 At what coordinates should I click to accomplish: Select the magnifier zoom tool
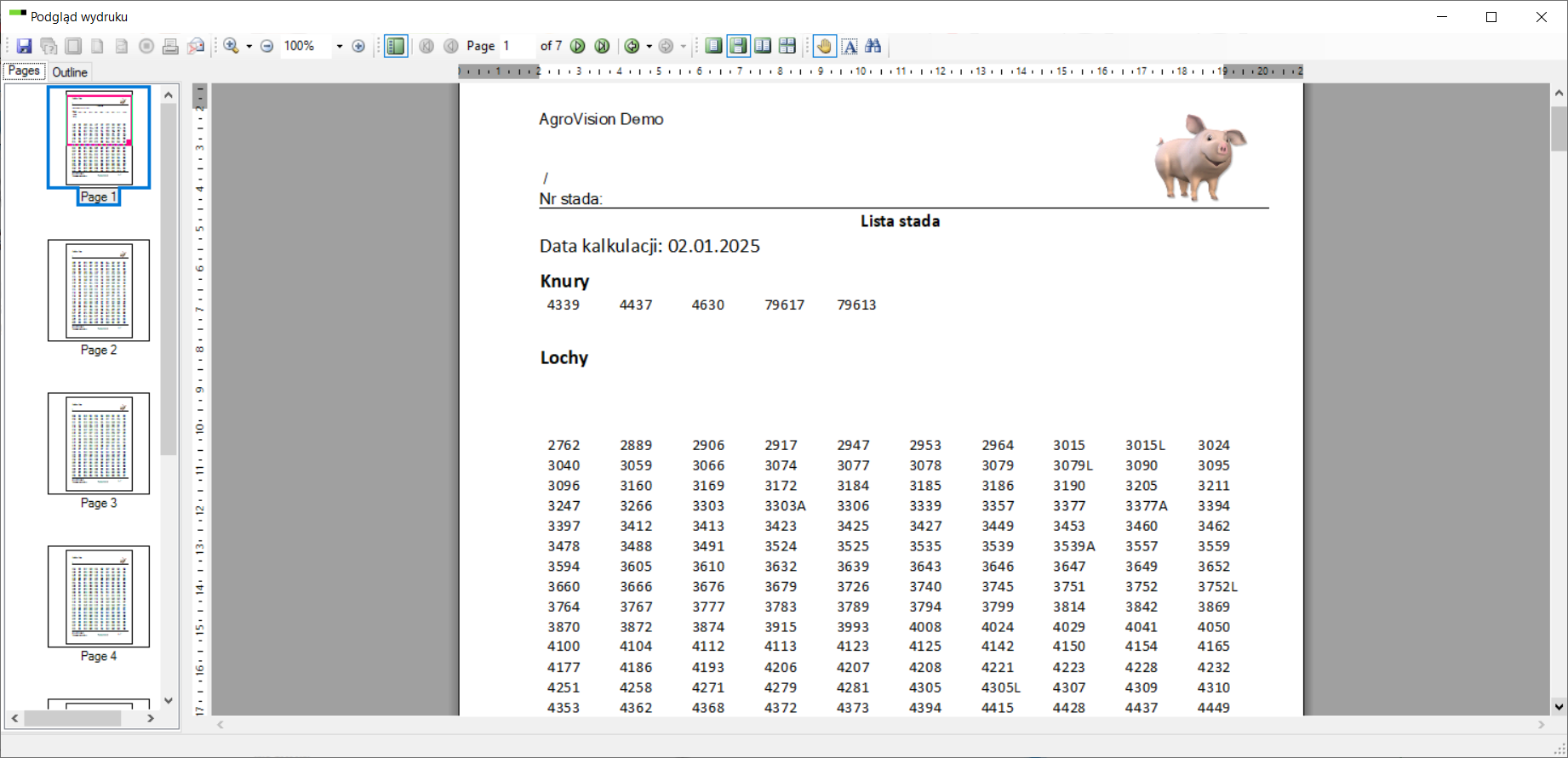(x=232, y=46)
